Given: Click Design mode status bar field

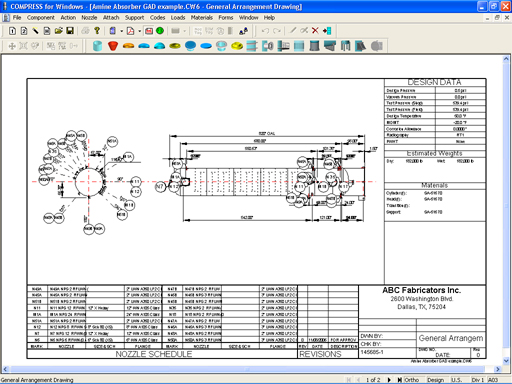Looking at the screenshot, I should 435,380.
